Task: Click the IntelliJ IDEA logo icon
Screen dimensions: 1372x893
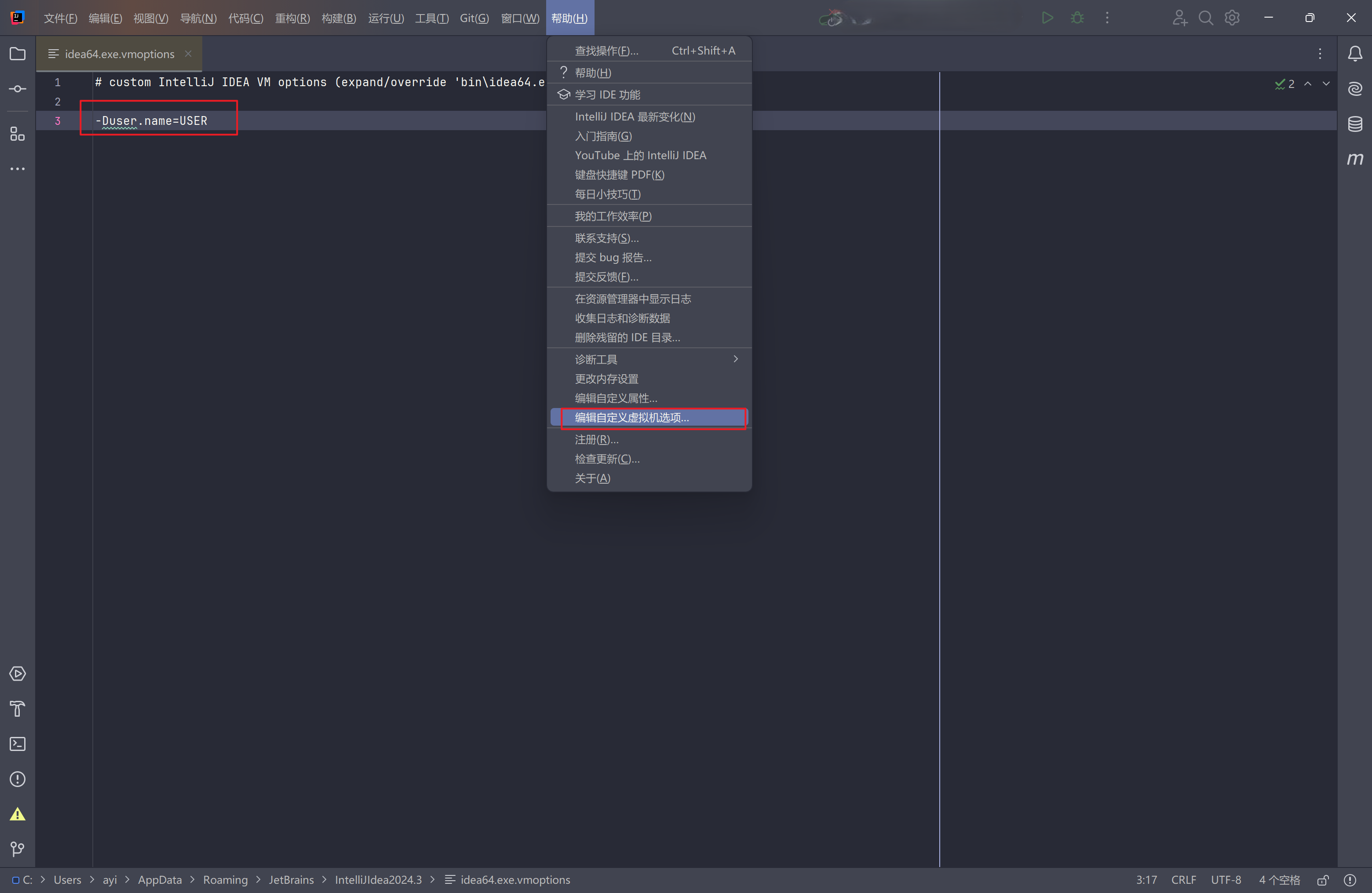Action: coord(18,18)
